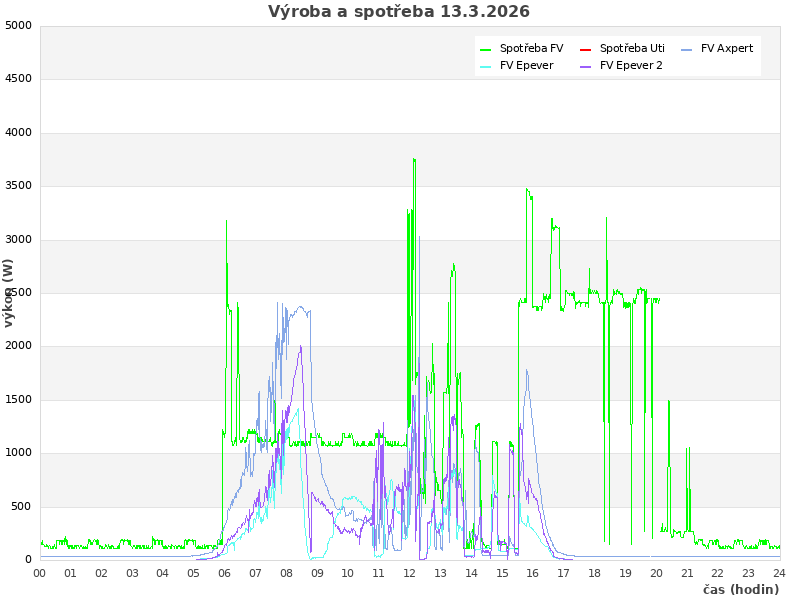The height and width of the screenshot is (600, 800).
Task: Select hour 24 tick on the x-axis
Action: 780,573
